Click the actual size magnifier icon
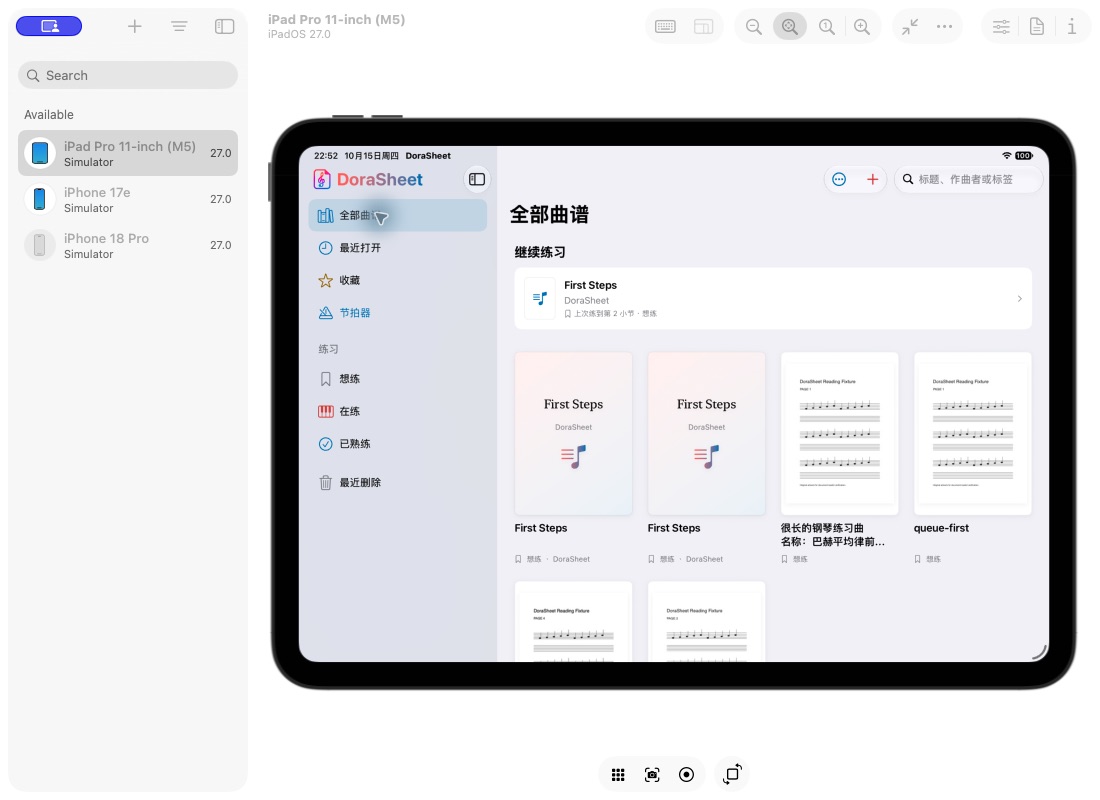Viewport: 1100px width, 800px height. (x=827, y=27)
